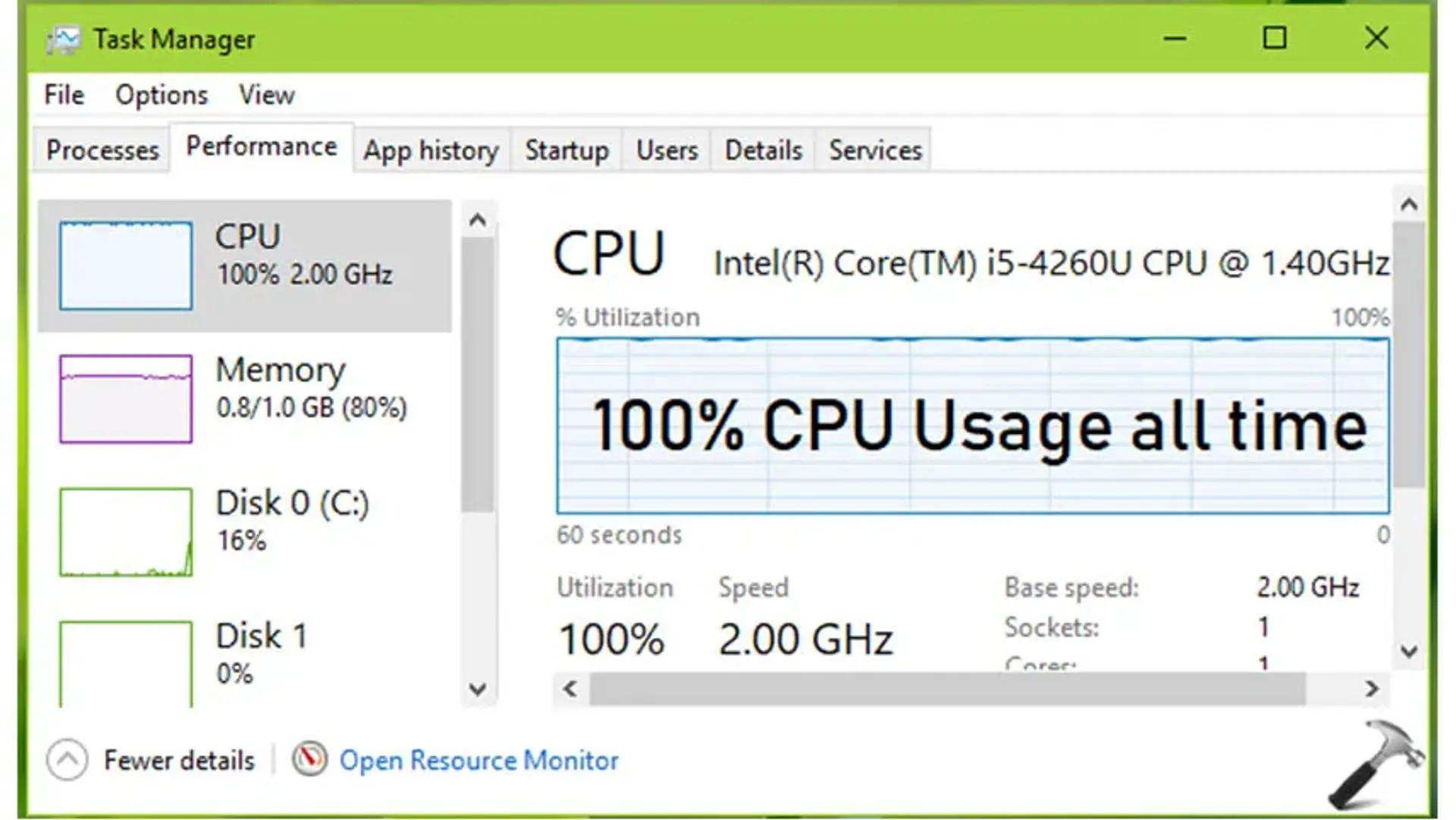Image resolution: width=1456 pixels, height=820 pixels.
Task: Click the 100% Utilization value
Action: click(x=611, y=639)
